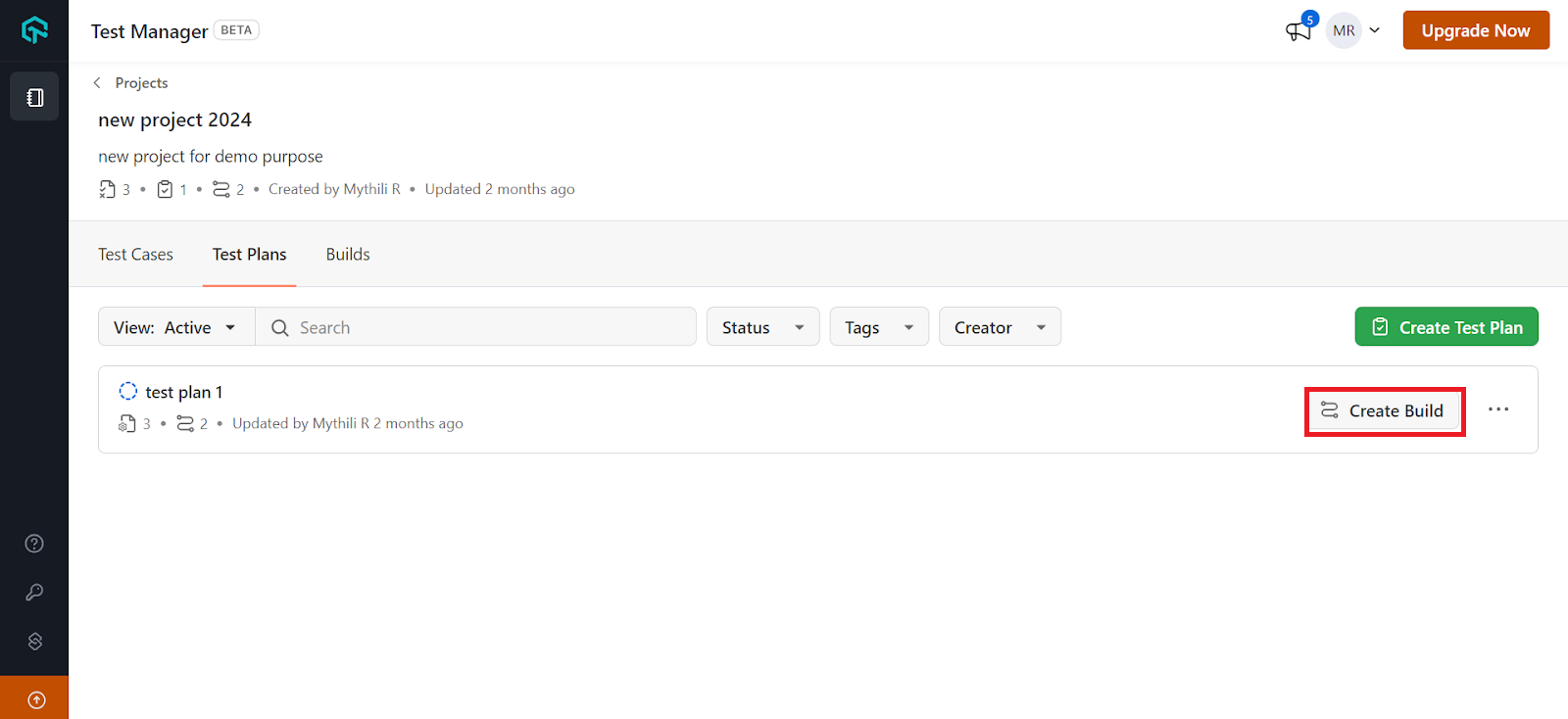Click test plan 1 builds count icon
The width and height of the screenshot is (1568, 719).
(x=185, y=423)
